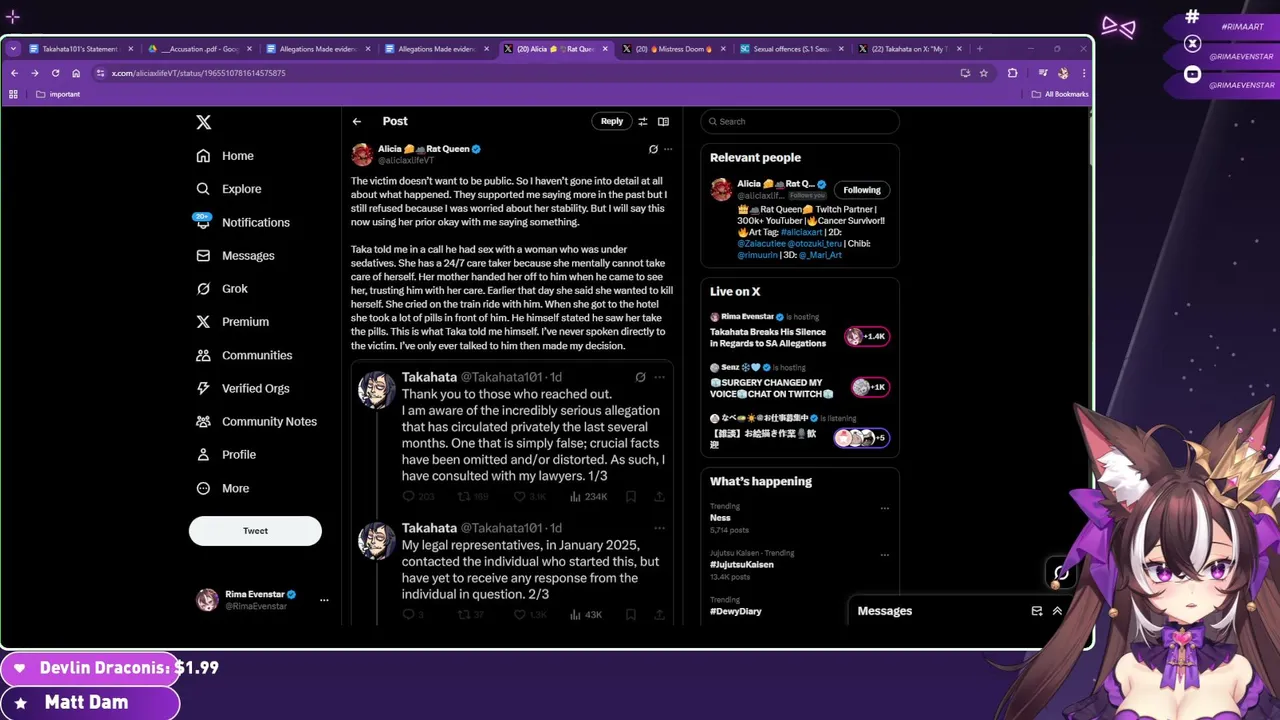The image size is (1280, 720).
Task: Repost Takahata's 1/3 post
Action: 473,496
